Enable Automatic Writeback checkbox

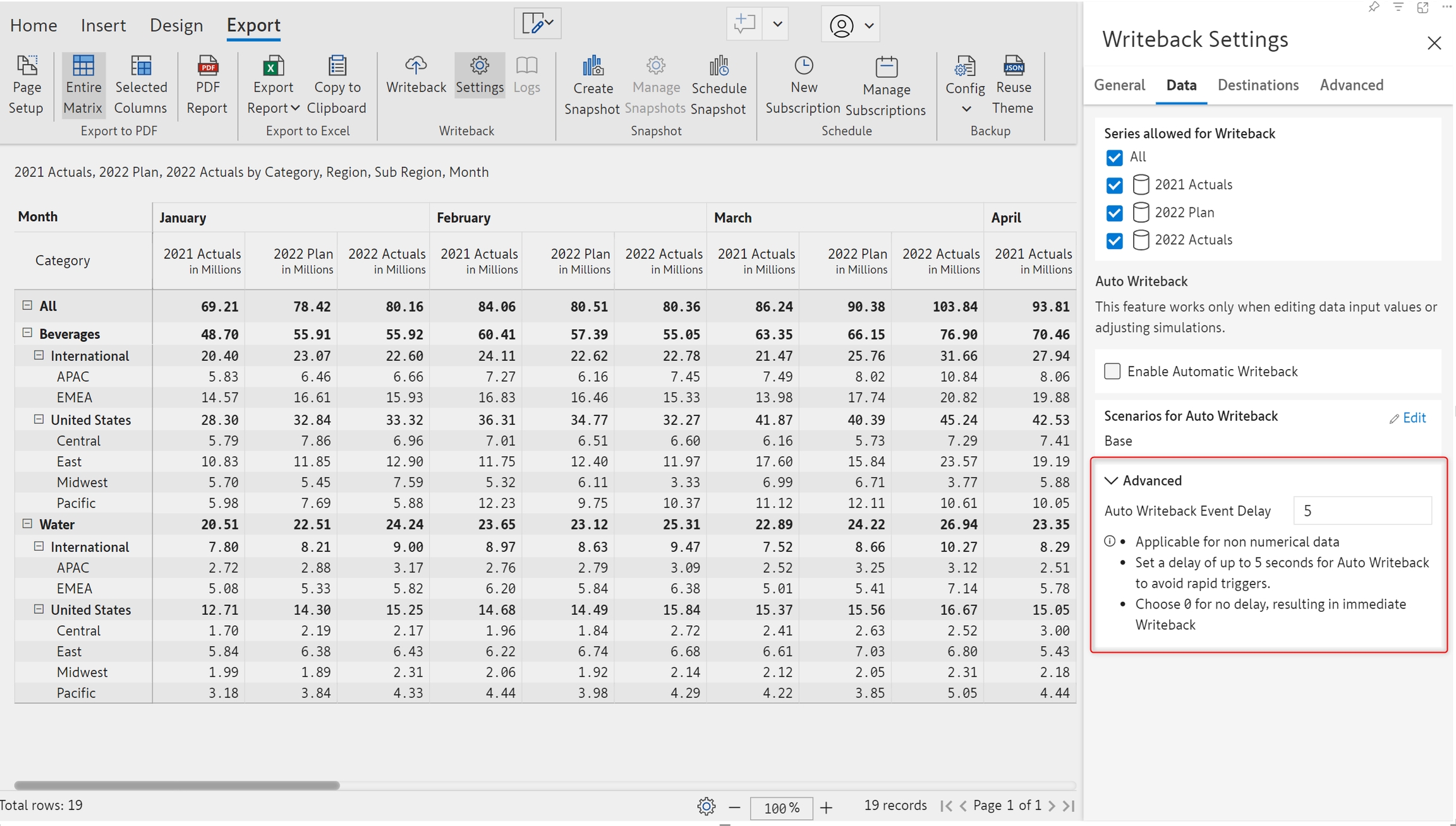pyautogui.click(x=1112, y=371)
